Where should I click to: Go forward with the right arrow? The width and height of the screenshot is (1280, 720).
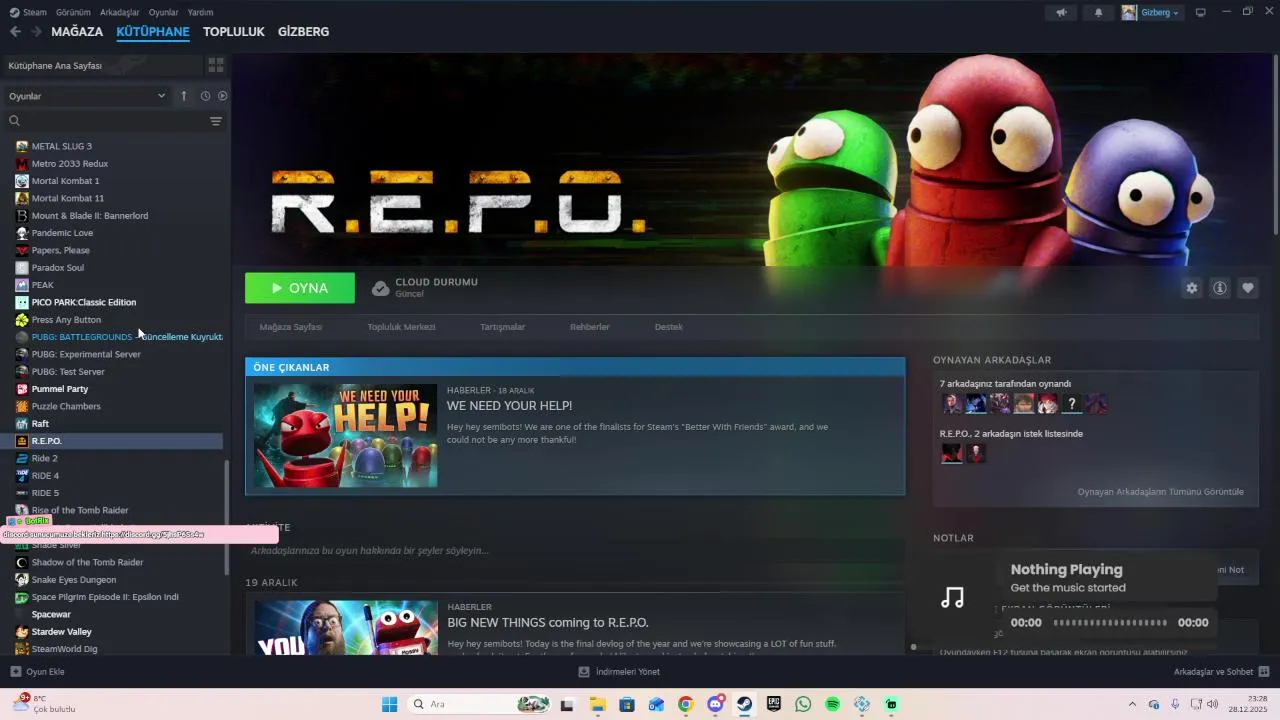(x=36, y=32)
